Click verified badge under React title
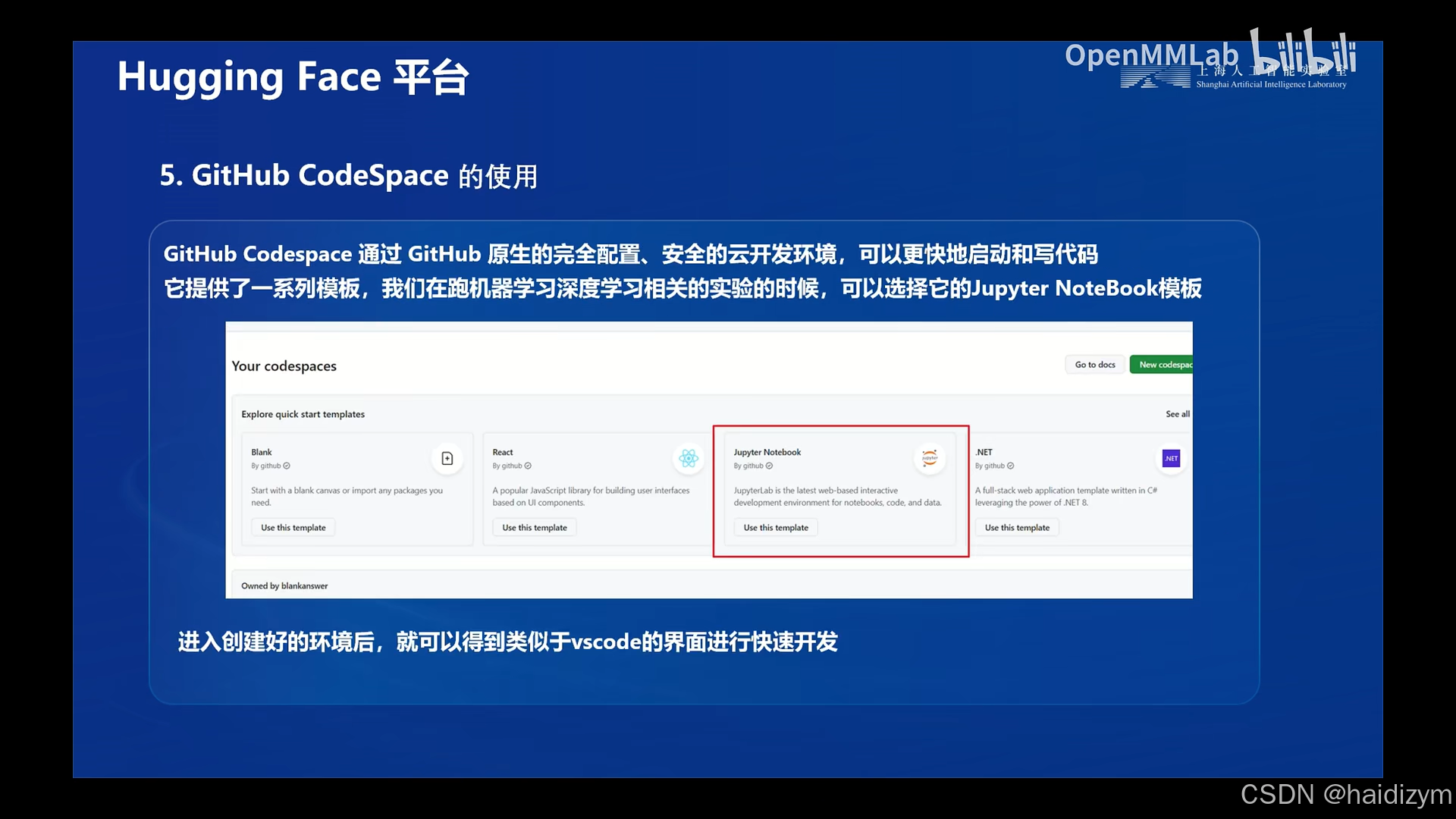Screen dimensions: 1456x819 point(528,466)
